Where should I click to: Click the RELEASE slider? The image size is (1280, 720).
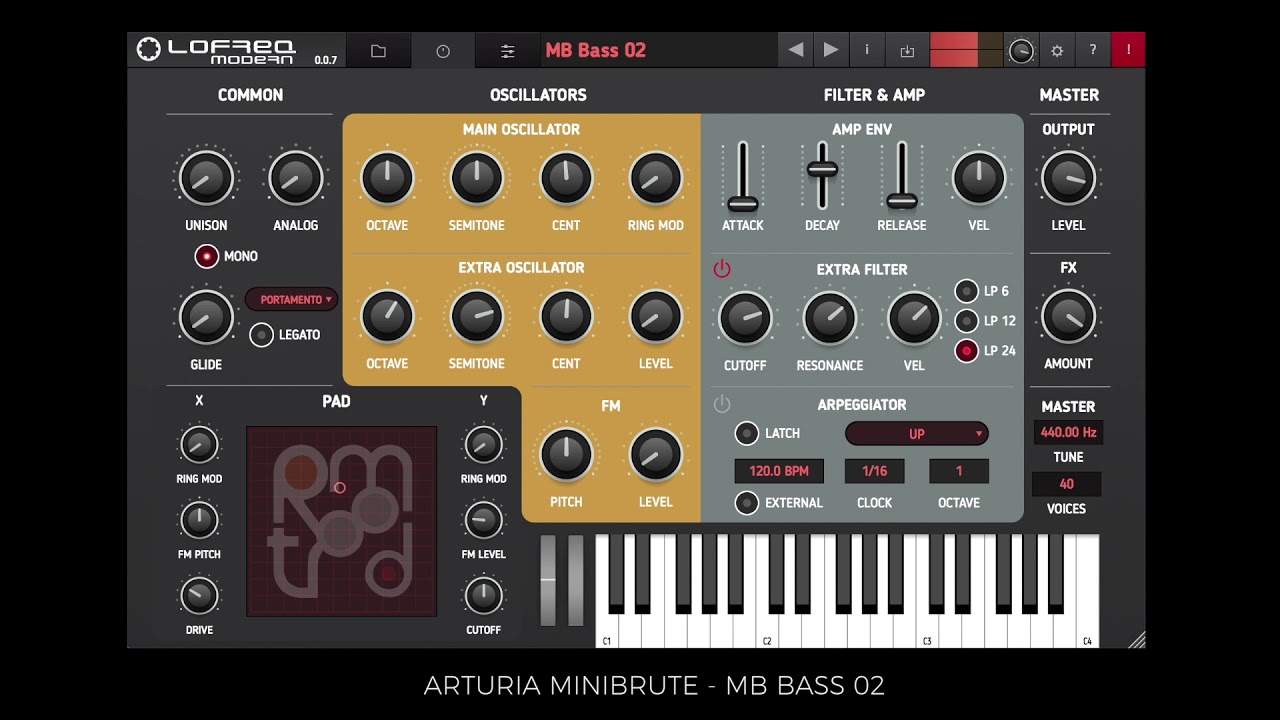901,177
